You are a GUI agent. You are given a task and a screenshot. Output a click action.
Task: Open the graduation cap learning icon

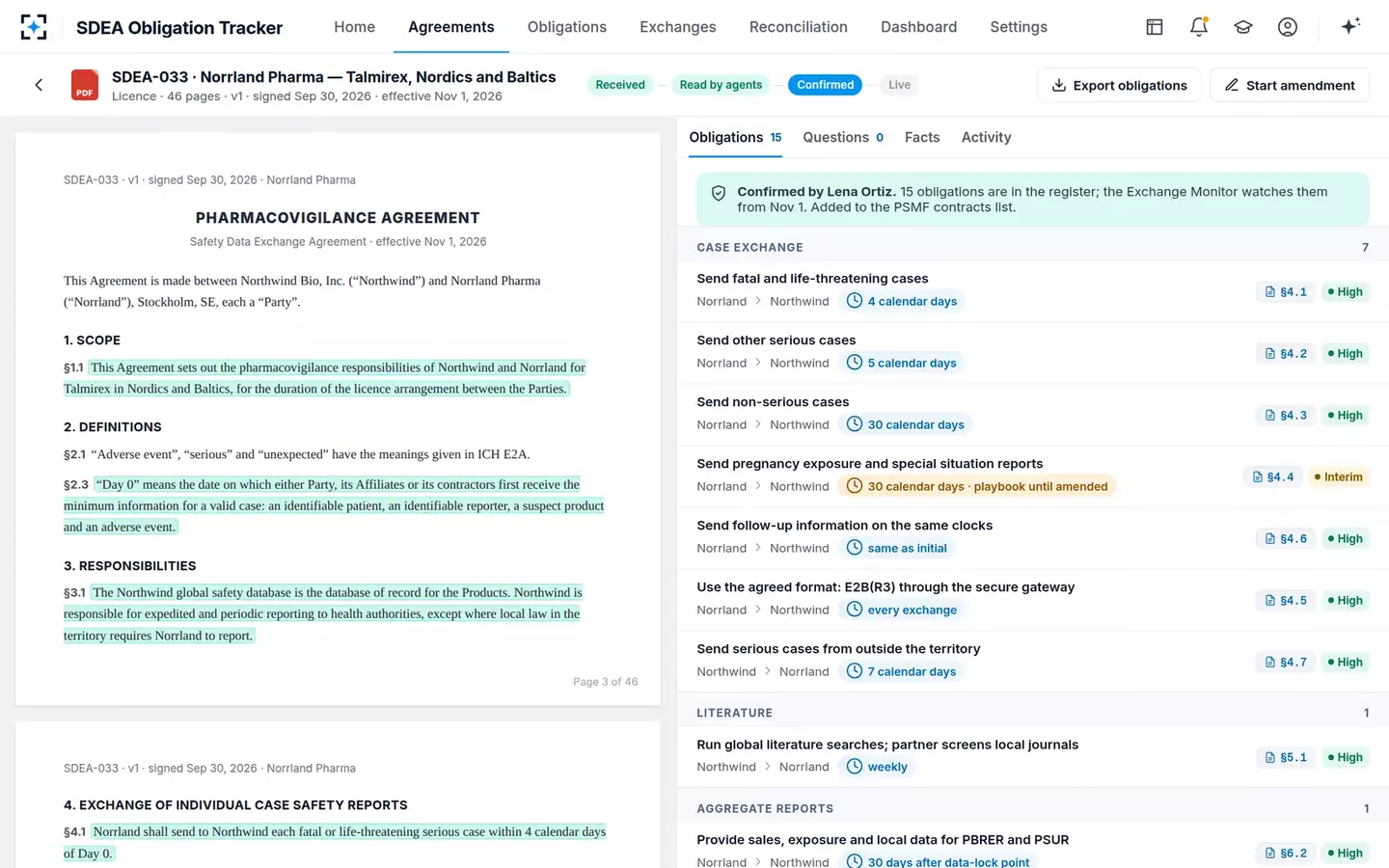(1243, 27)
